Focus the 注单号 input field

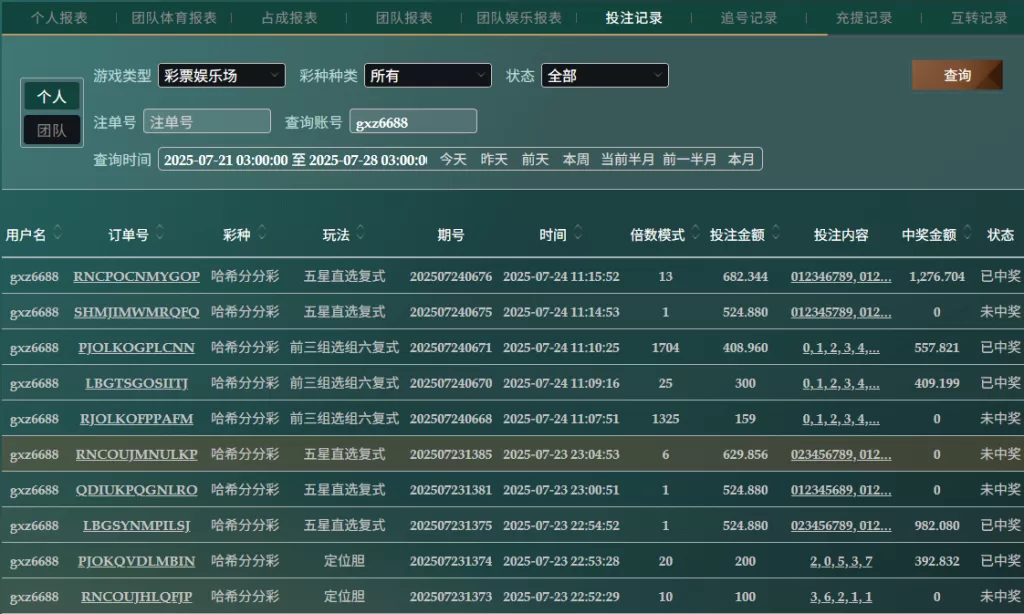(207, 121)
